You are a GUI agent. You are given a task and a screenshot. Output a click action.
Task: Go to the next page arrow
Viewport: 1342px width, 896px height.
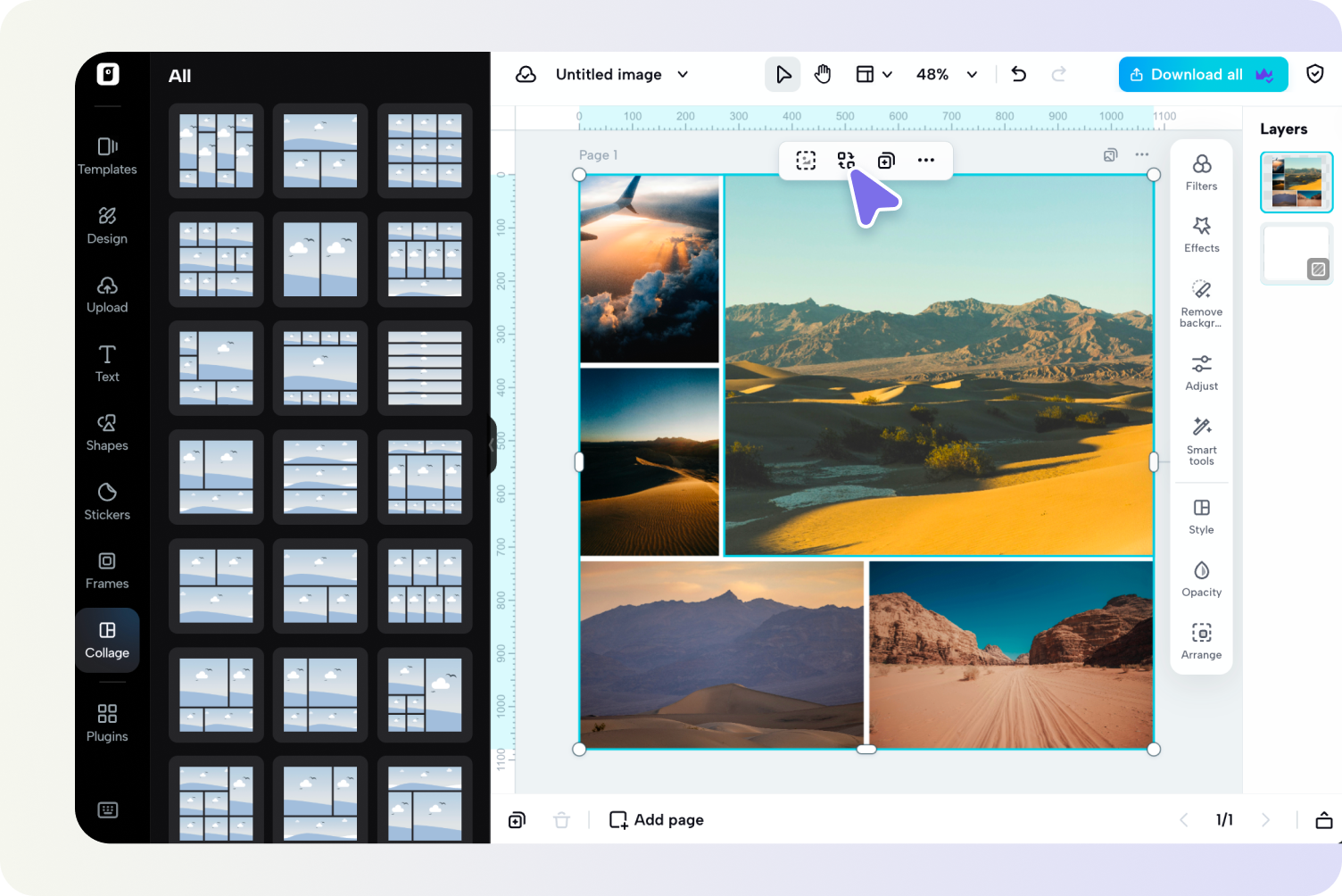(x=1265, y=820)
